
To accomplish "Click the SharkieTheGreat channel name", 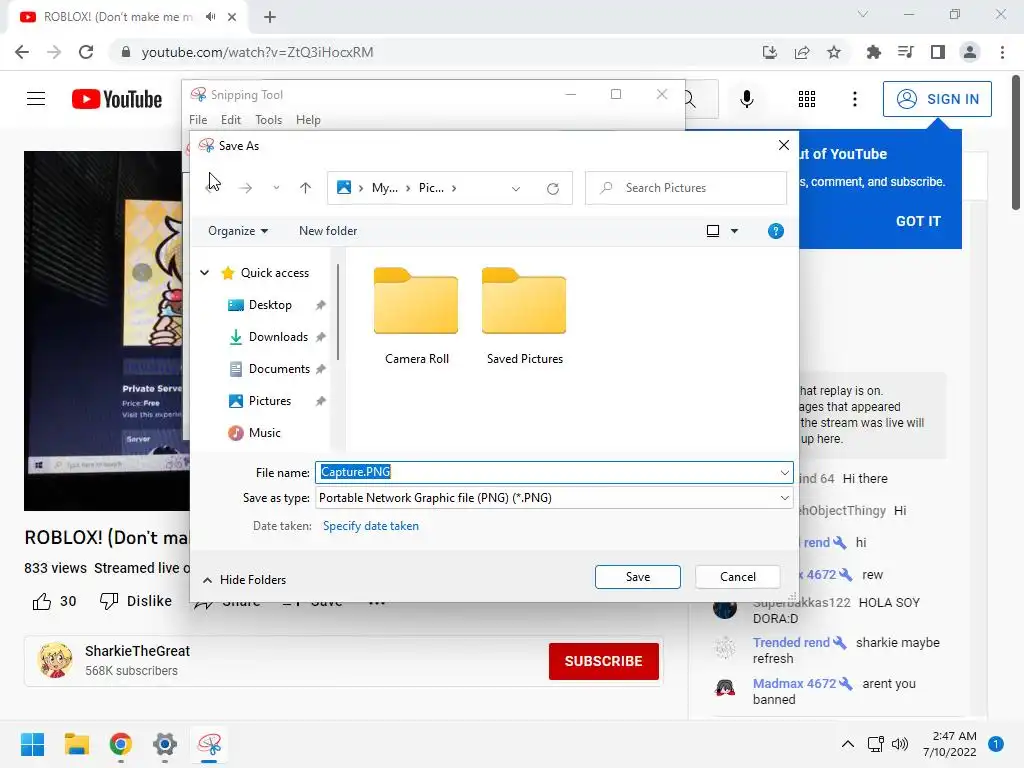I will (137, 651).
